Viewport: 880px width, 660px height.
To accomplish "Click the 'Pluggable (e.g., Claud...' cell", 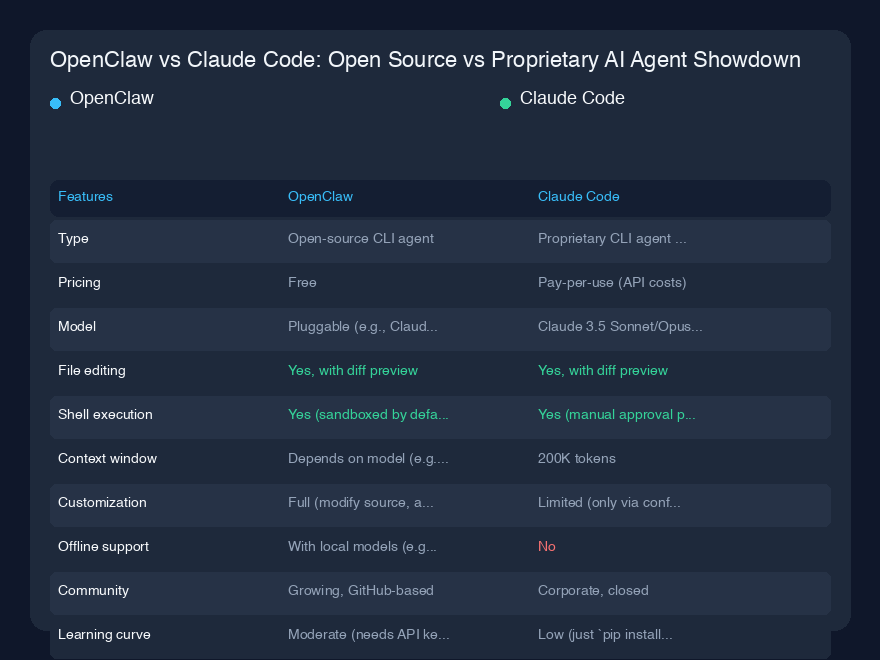I will 363,327.
